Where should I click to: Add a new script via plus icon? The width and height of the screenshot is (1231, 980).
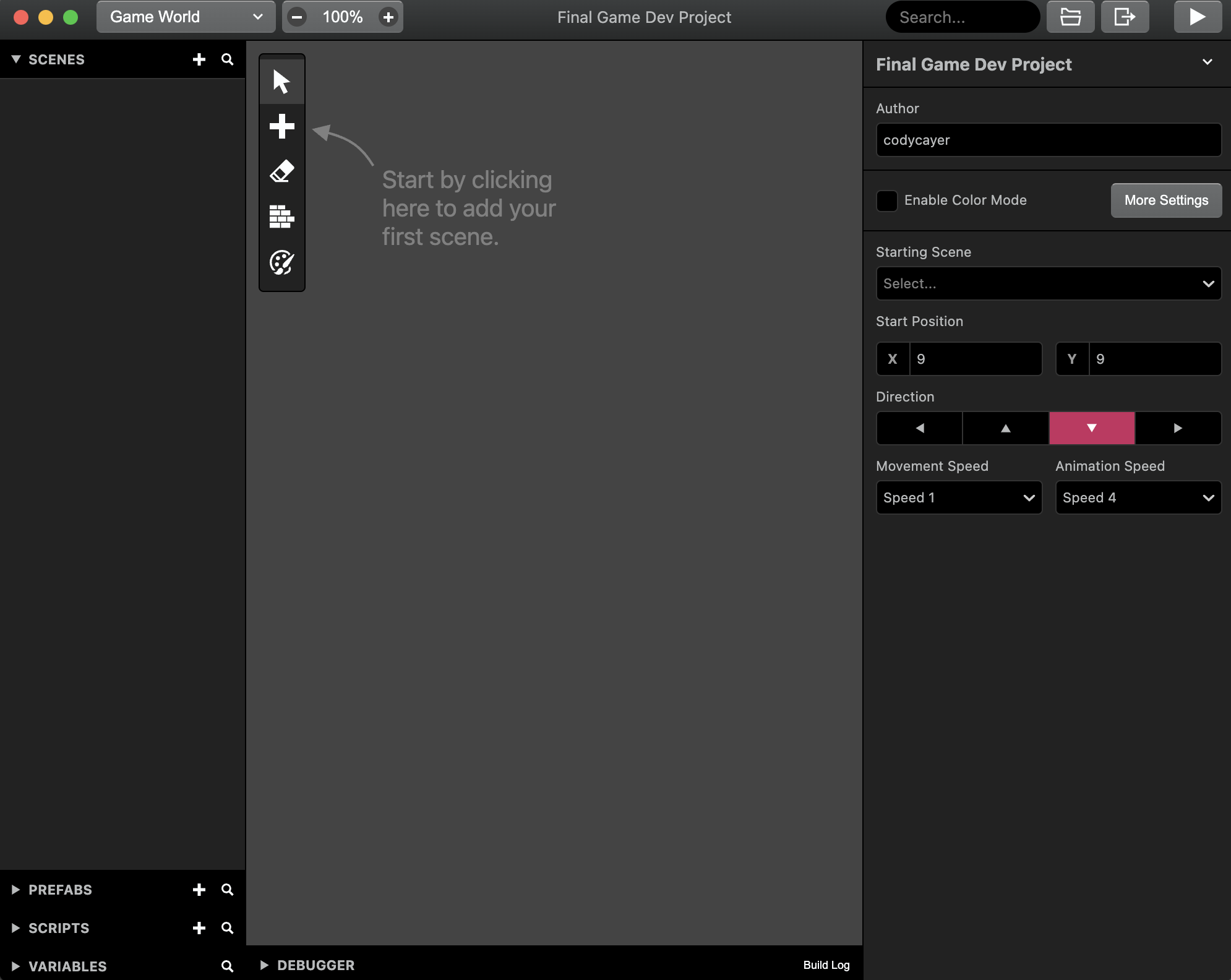pyautogui.click(x=199, y=928)
